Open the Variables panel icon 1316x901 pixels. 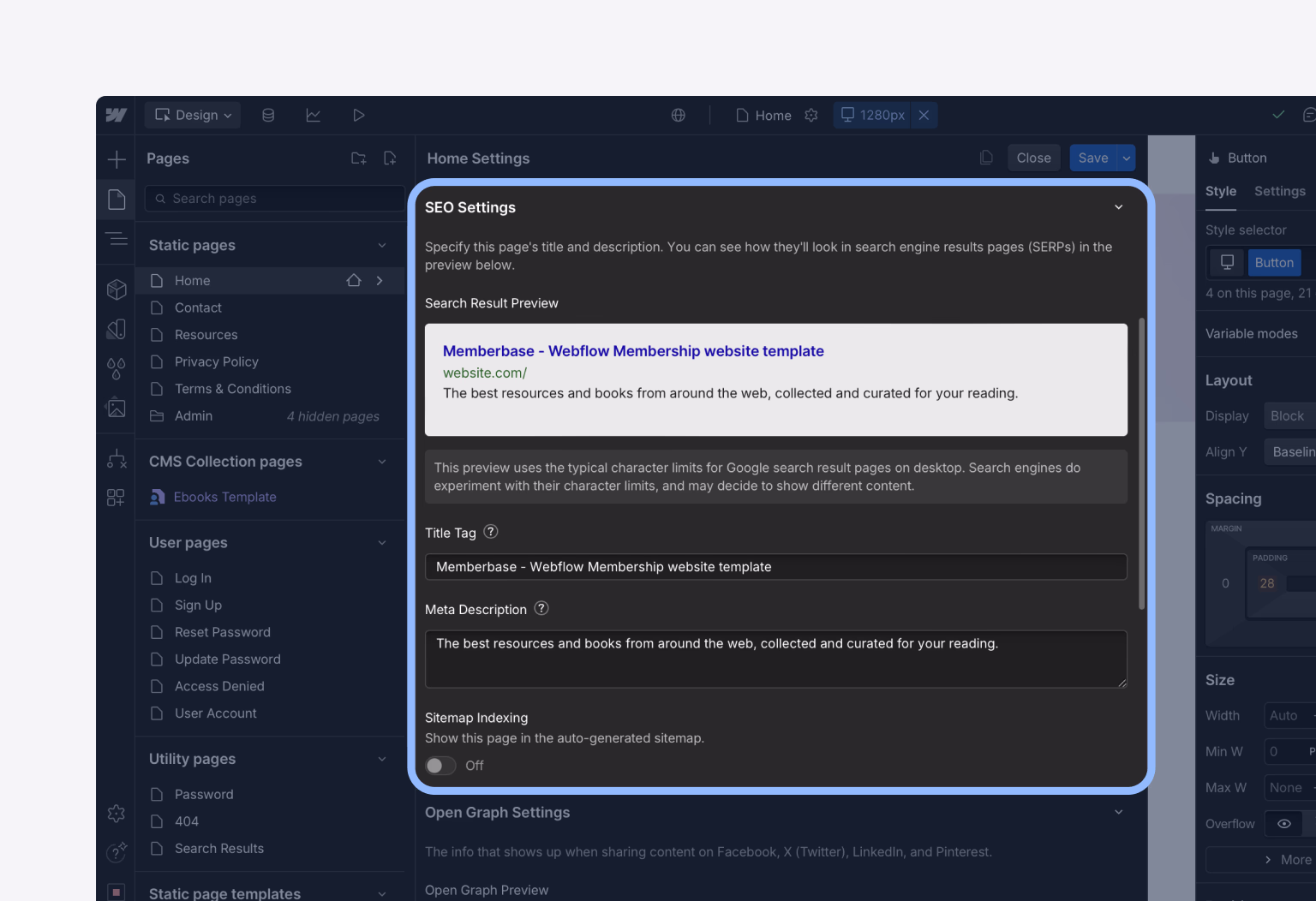coord(117,329)
